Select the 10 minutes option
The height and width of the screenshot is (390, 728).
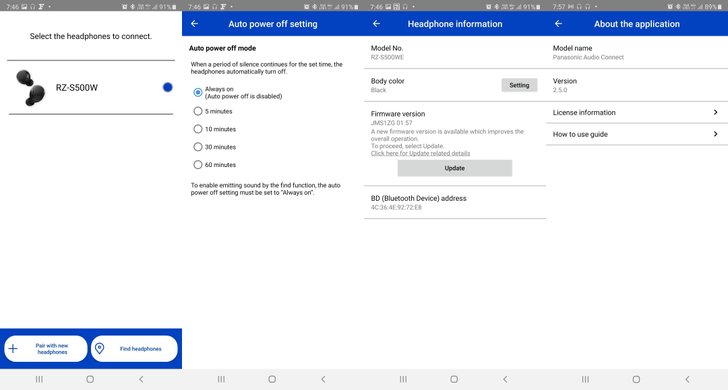[198, 129]
